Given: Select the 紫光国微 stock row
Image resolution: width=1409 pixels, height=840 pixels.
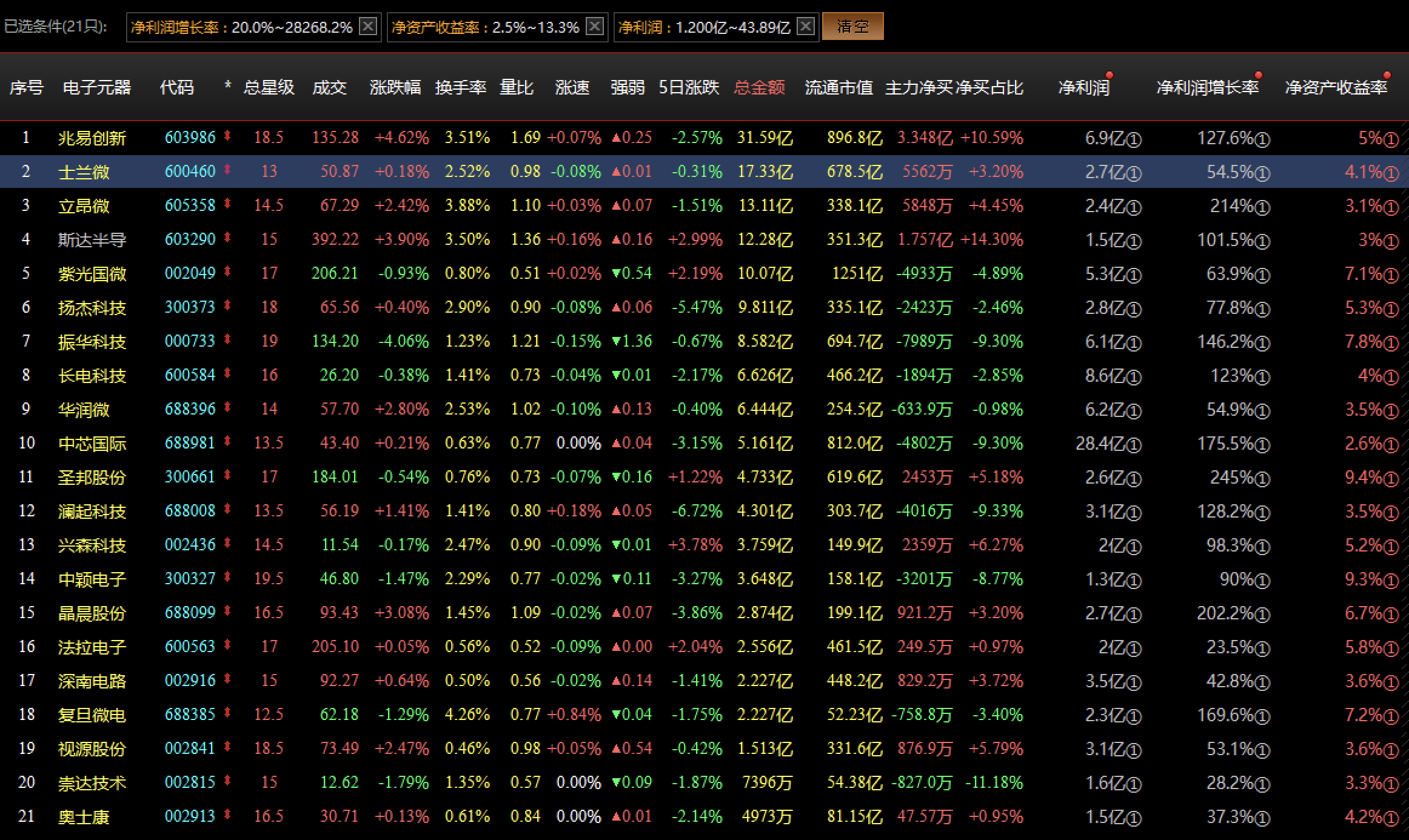Looking at the screenshot, I should tap(92, 274).
